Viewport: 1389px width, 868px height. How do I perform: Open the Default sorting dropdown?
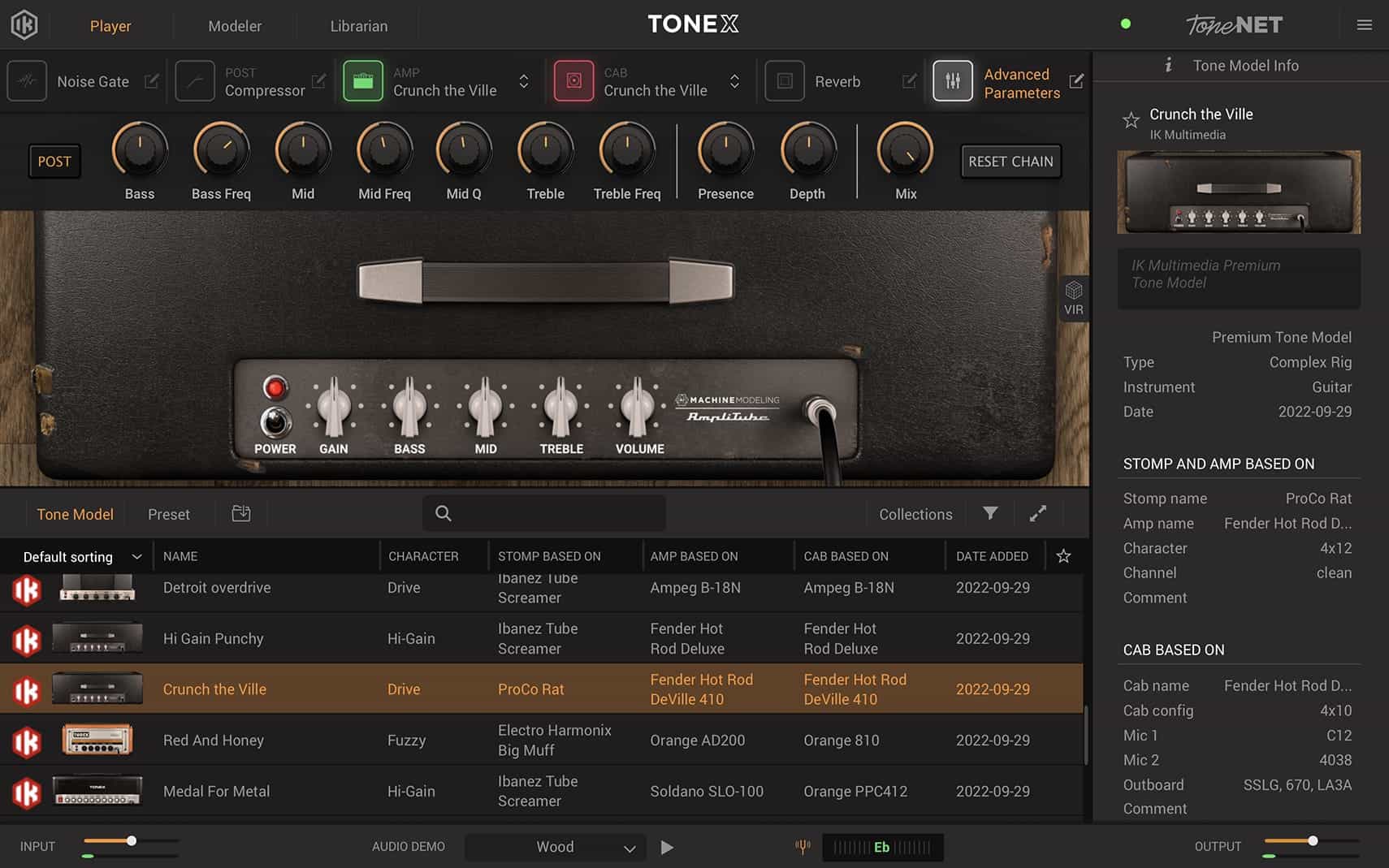tap(82, 556)
